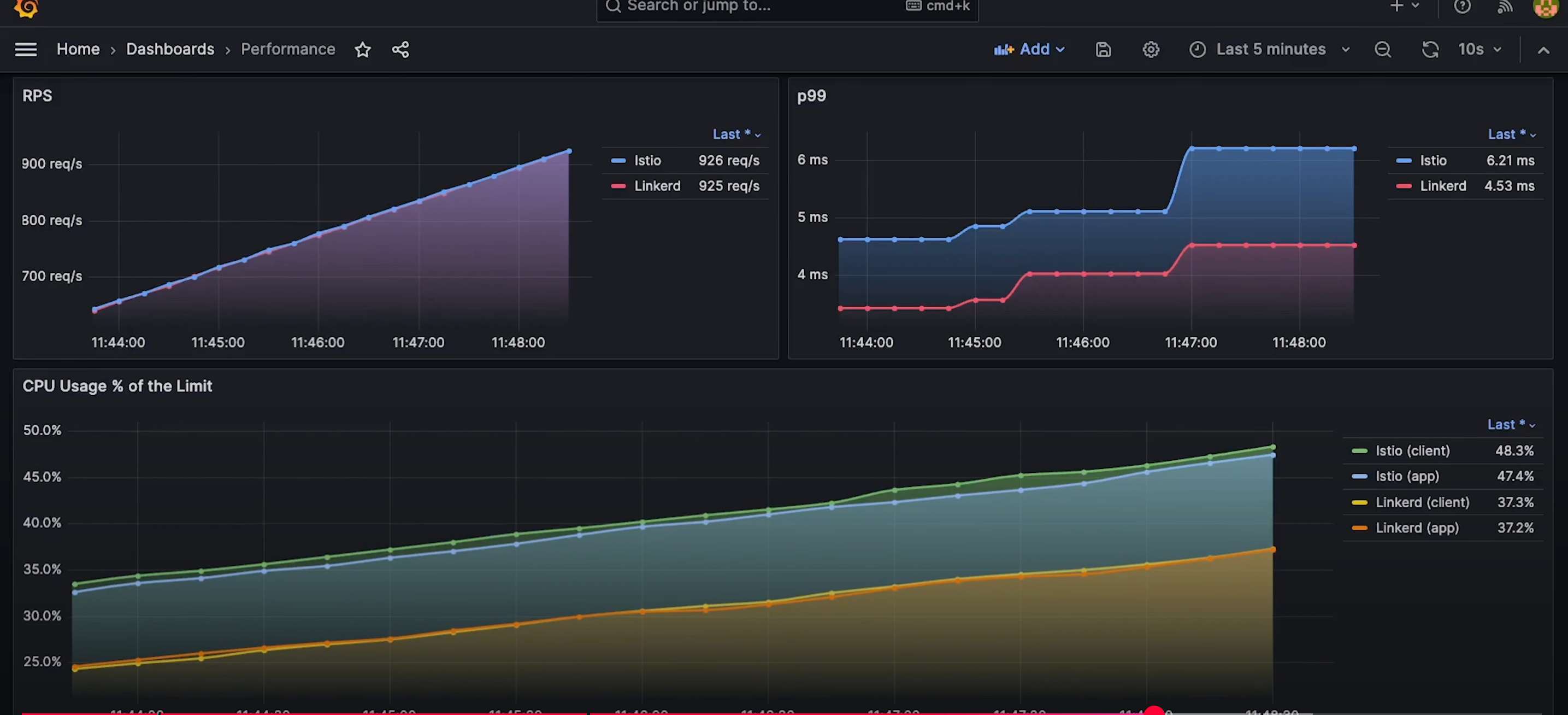Click the Istio (client) green color swatch
The image size is (1568, 715).
tap(1359, 450)
